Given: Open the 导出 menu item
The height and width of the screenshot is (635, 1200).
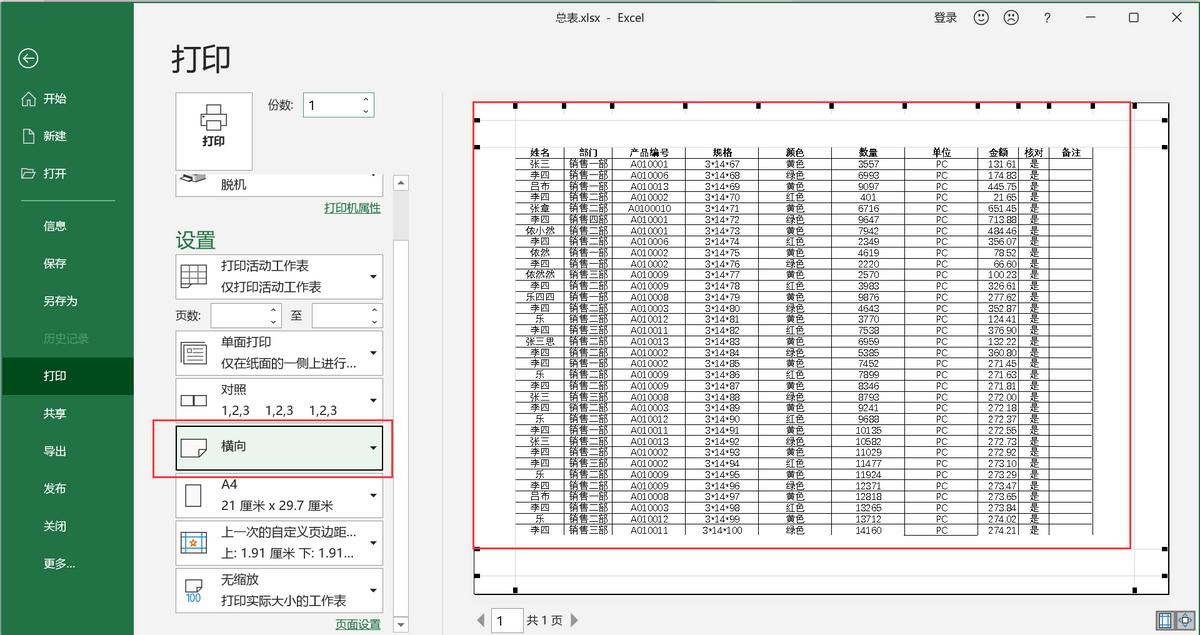Looking at the screenshot, I should click(x=55, y=451).
